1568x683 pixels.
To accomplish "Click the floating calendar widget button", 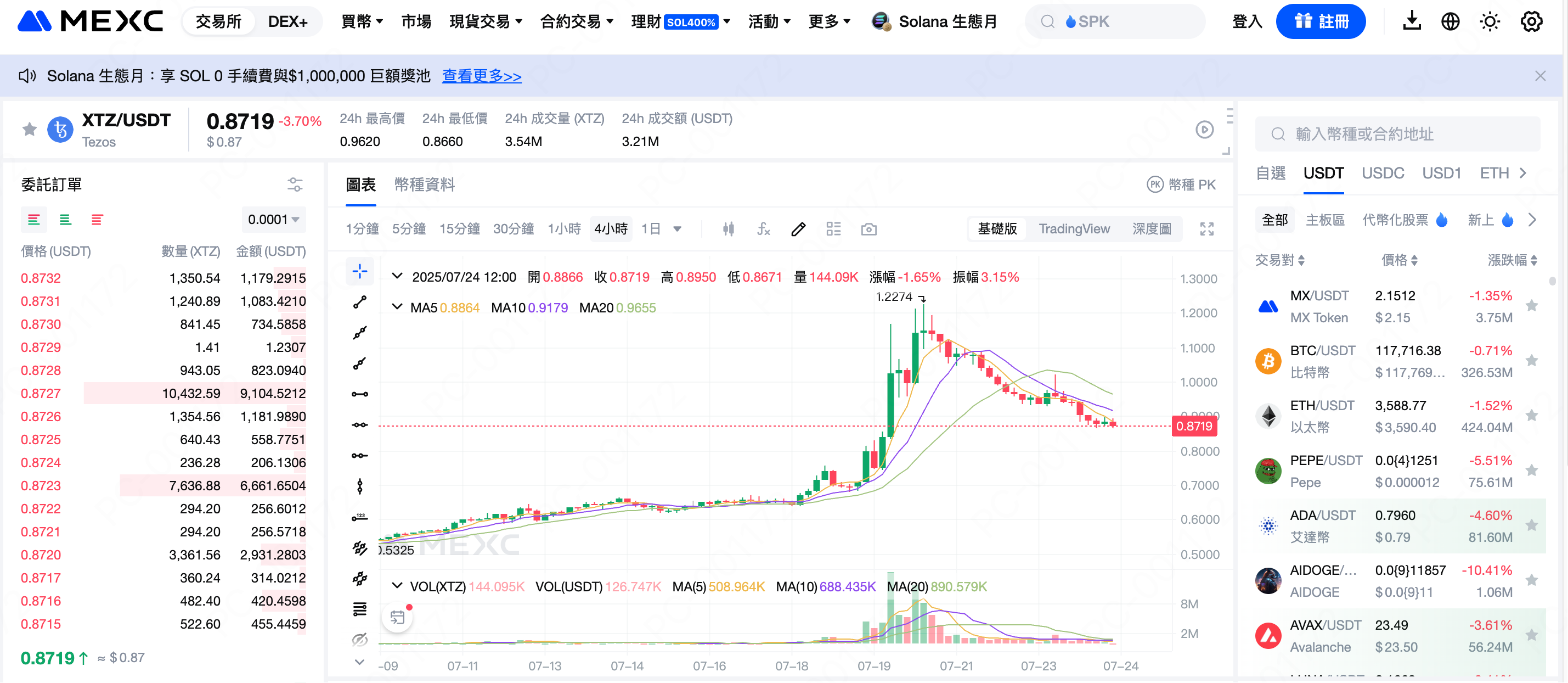I will coord(397,617).
